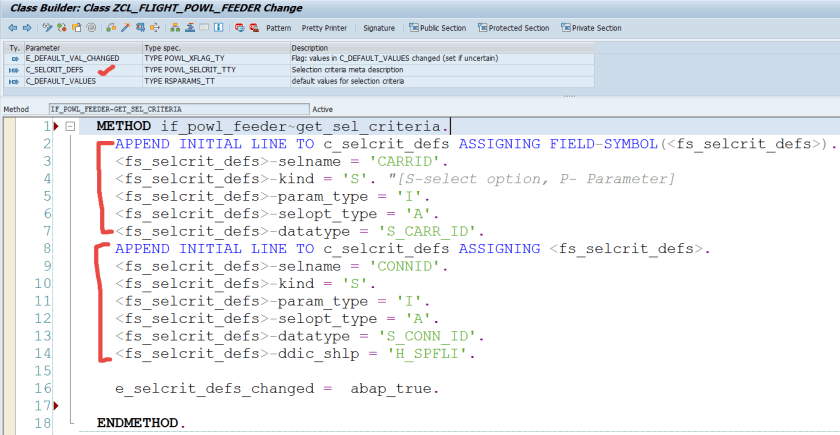Image resolution: width=840 pixels, height=435 pixels.
Task: Click line number 15 in gutter
Action: [x=43, y=371]
